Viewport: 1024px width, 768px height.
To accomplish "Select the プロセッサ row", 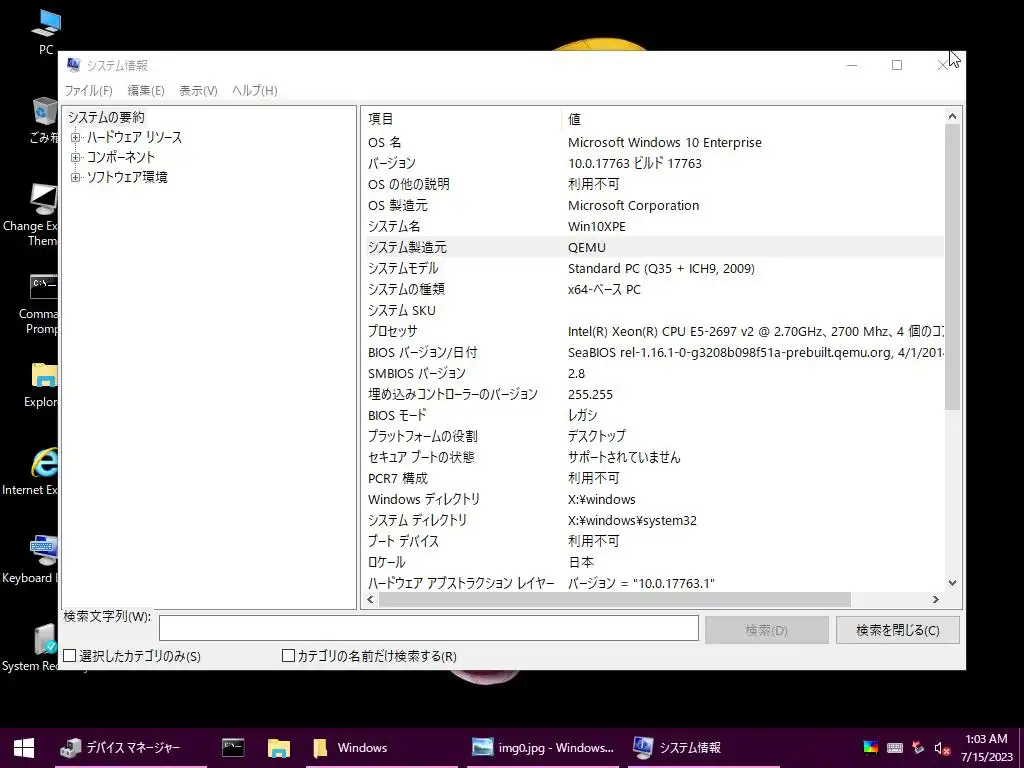I will tap(653, 332).
